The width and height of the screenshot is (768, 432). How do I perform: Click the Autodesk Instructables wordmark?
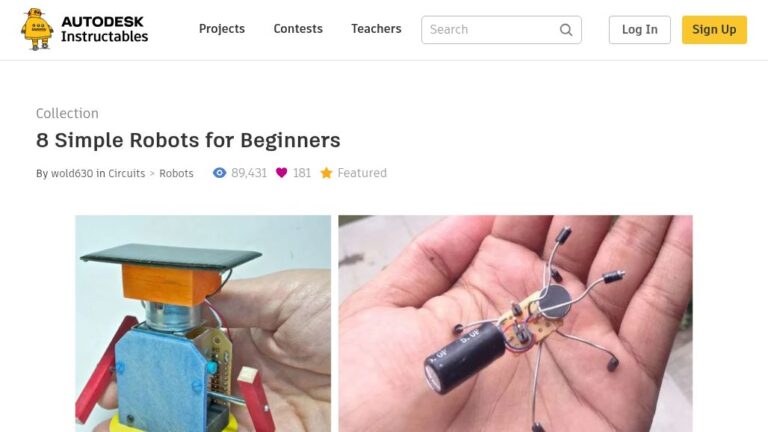104,29
